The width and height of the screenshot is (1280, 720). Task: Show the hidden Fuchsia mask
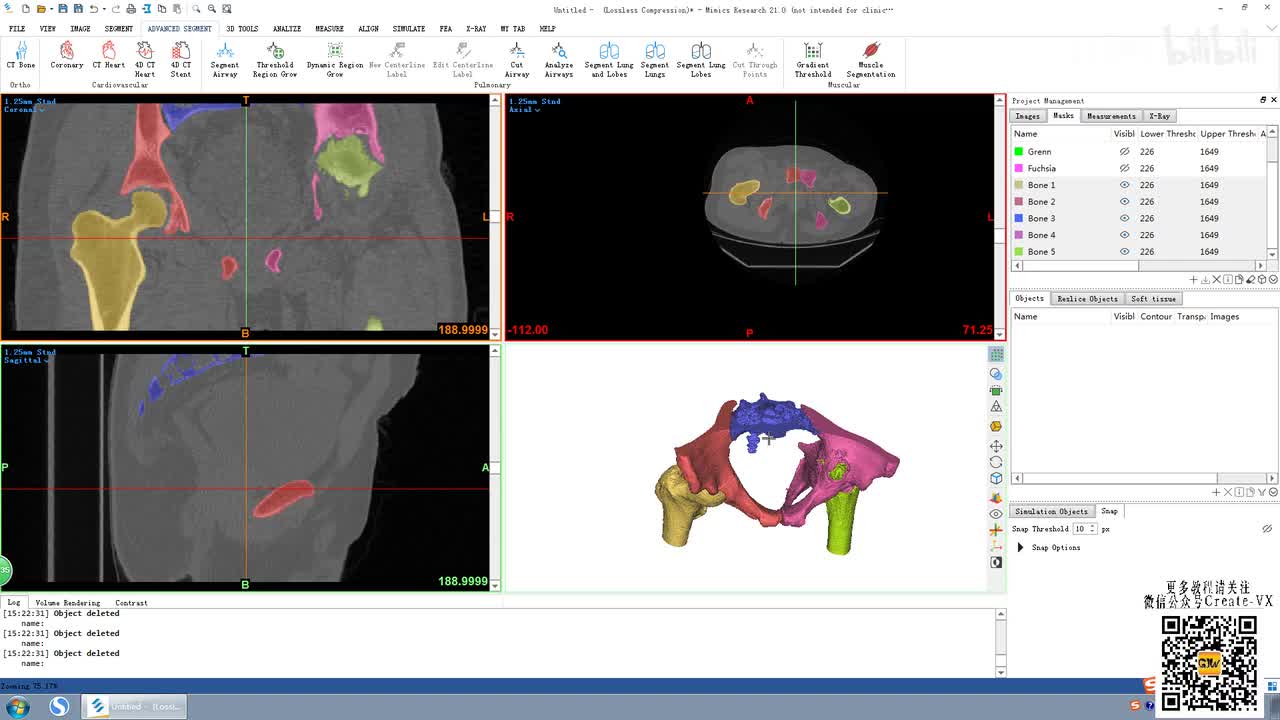(1124, 168)
